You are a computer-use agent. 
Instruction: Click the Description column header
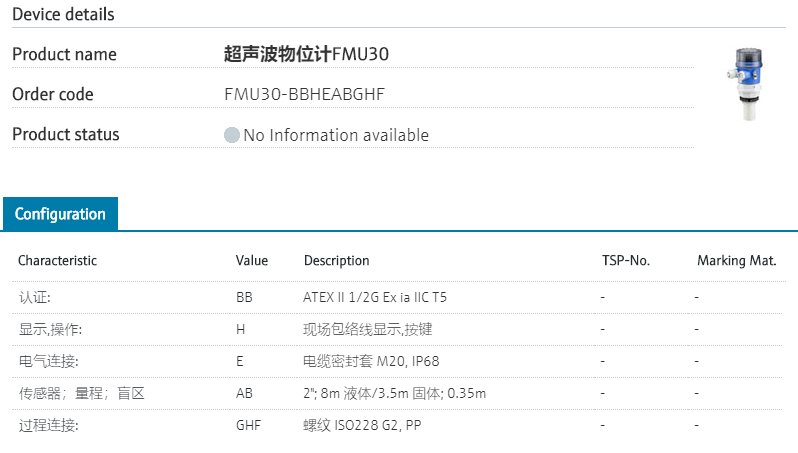coord(336,261)
